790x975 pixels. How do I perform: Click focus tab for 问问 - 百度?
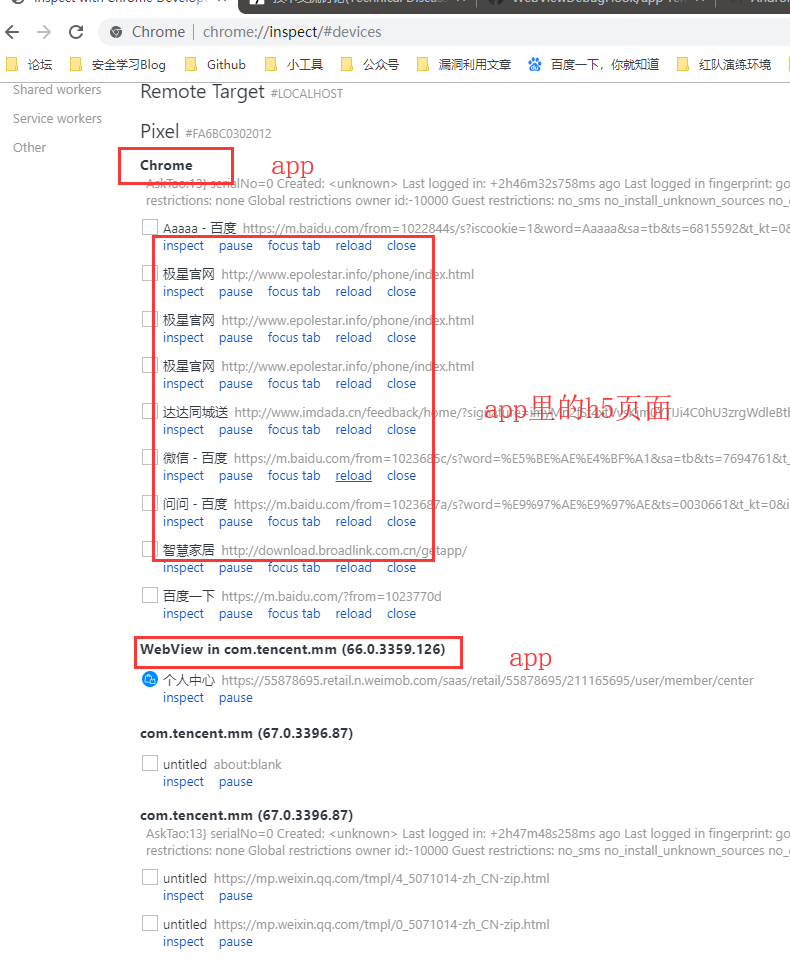[x=294, y=522]
